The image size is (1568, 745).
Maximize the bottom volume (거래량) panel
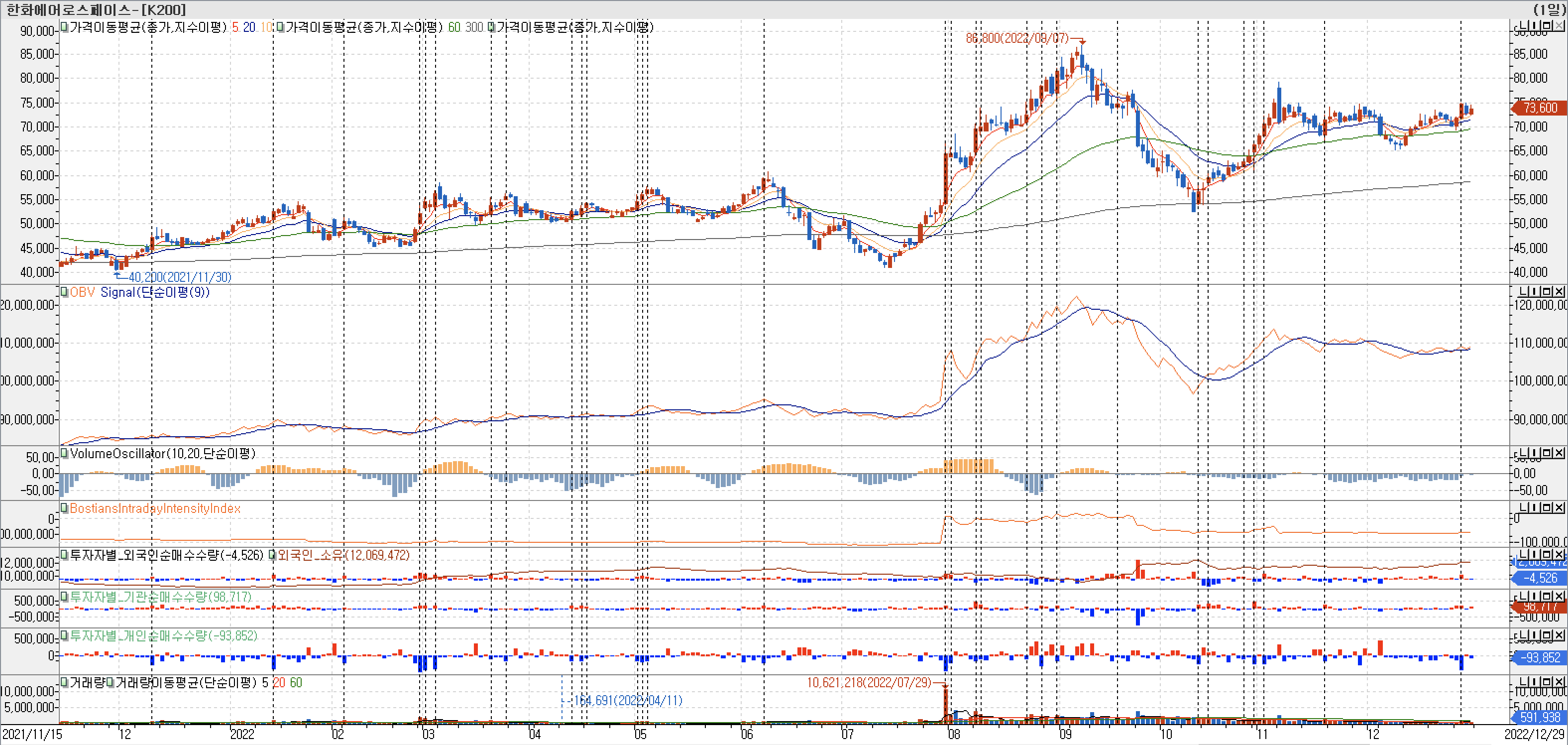(x=1547, y=682)
